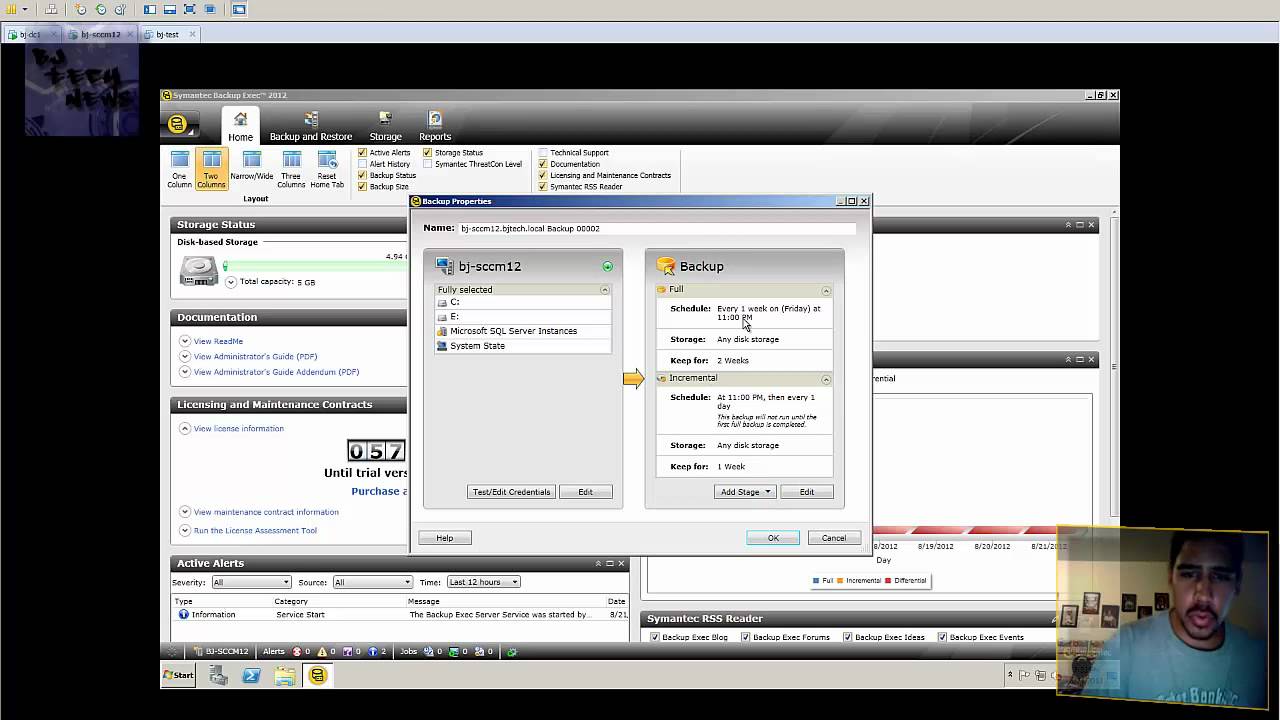Enable Symantec ThreatCon Level checkbox
Screen dimensions: 1280x720
(x=428, y=164)
